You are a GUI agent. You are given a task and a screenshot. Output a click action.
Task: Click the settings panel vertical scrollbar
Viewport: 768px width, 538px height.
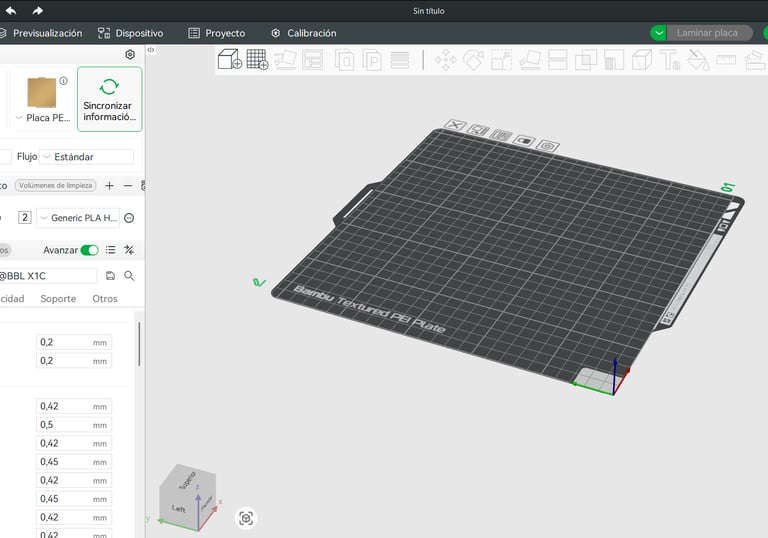[x=139, y=344]
